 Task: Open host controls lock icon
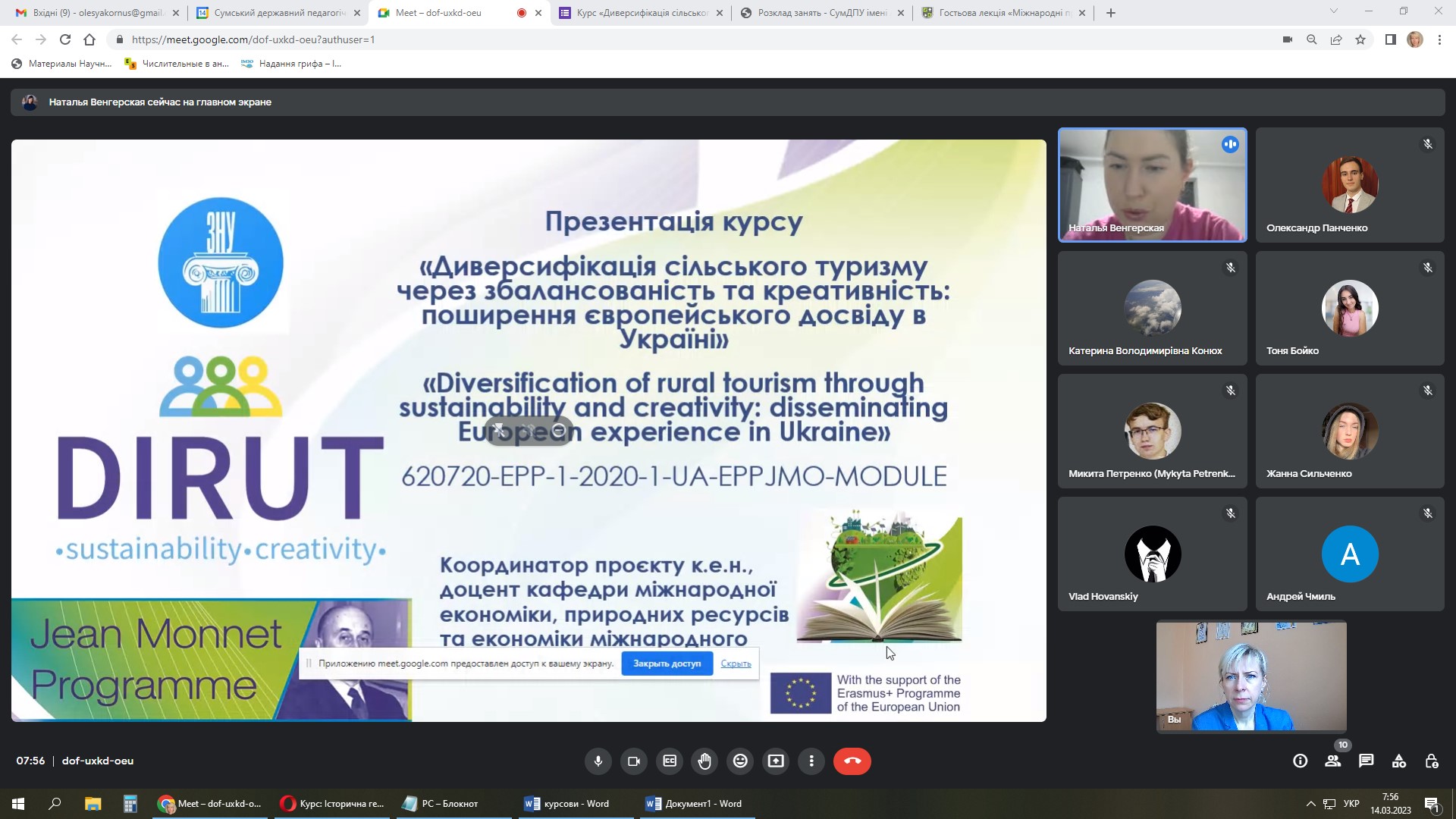tap(1432, 761)
